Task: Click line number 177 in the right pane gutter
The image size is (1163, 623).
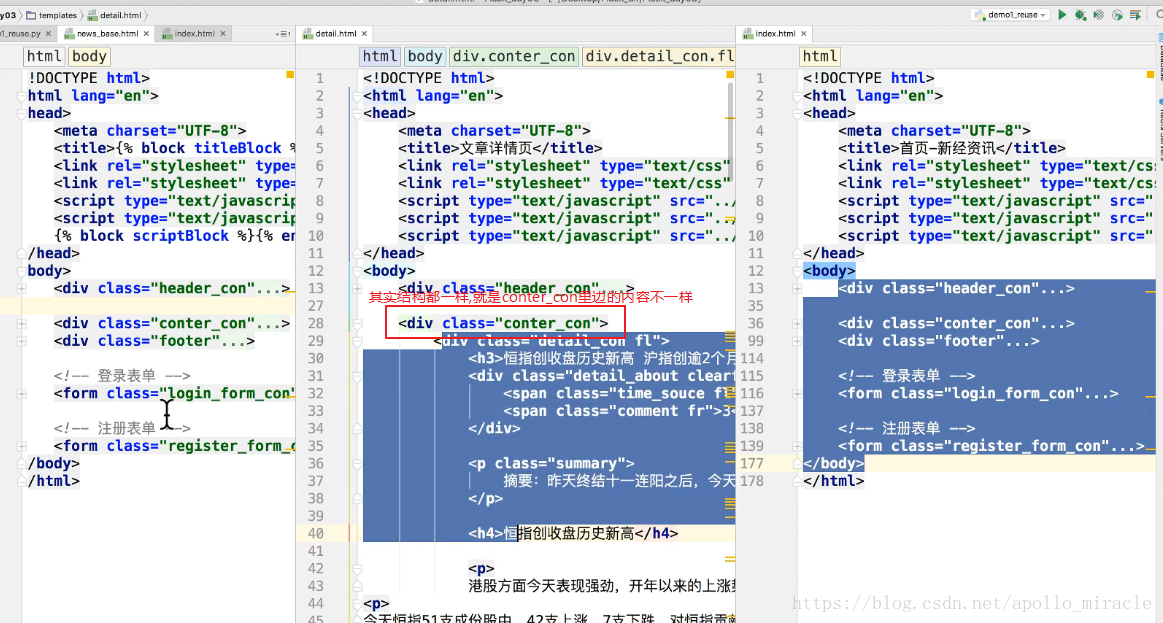Action: tap(751, 464)
